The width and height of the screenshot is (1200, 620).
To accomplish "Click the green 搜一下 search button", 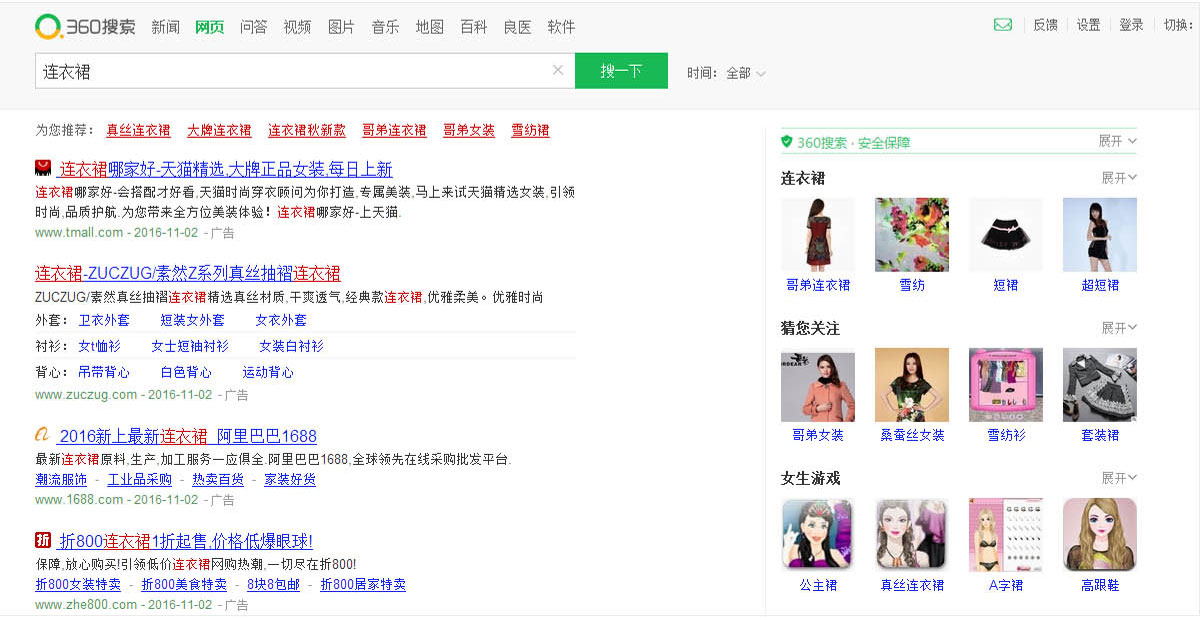I will click(621, 71).
